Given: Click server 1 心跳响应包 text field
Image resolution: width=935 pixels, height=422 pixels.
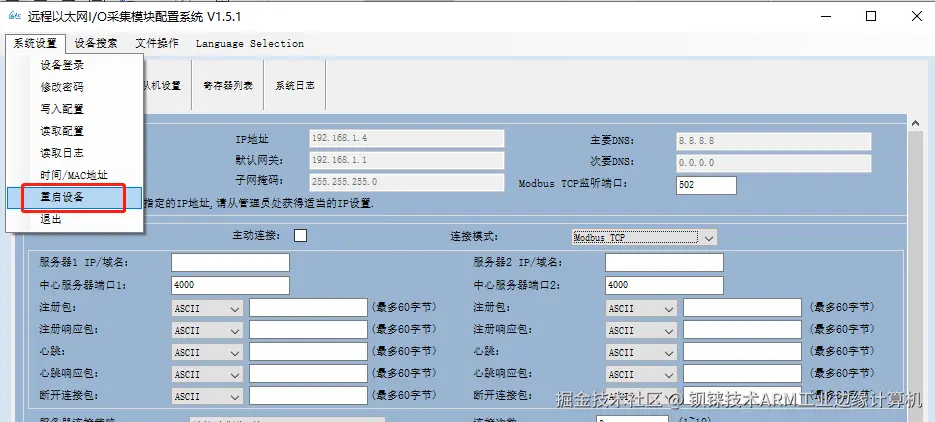Looking at the screenshot, I should click(x=308, y=374).
